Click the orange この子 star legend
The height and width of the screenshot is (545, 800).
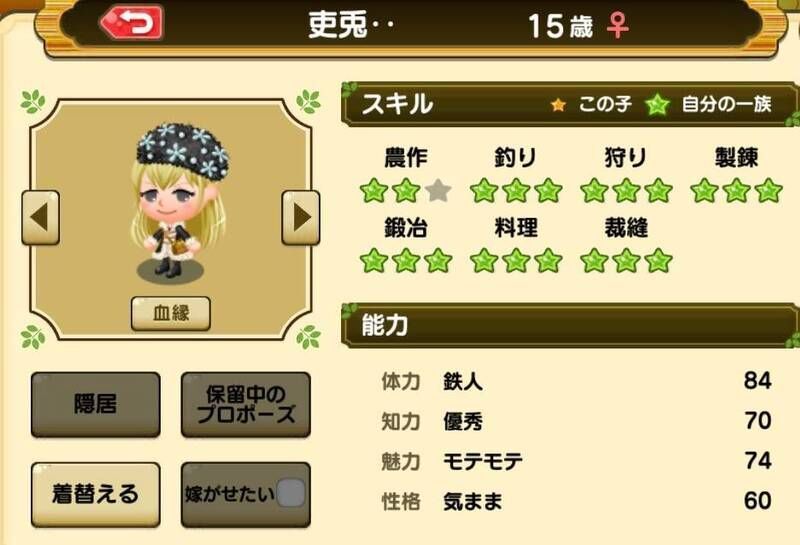(558, 105)
